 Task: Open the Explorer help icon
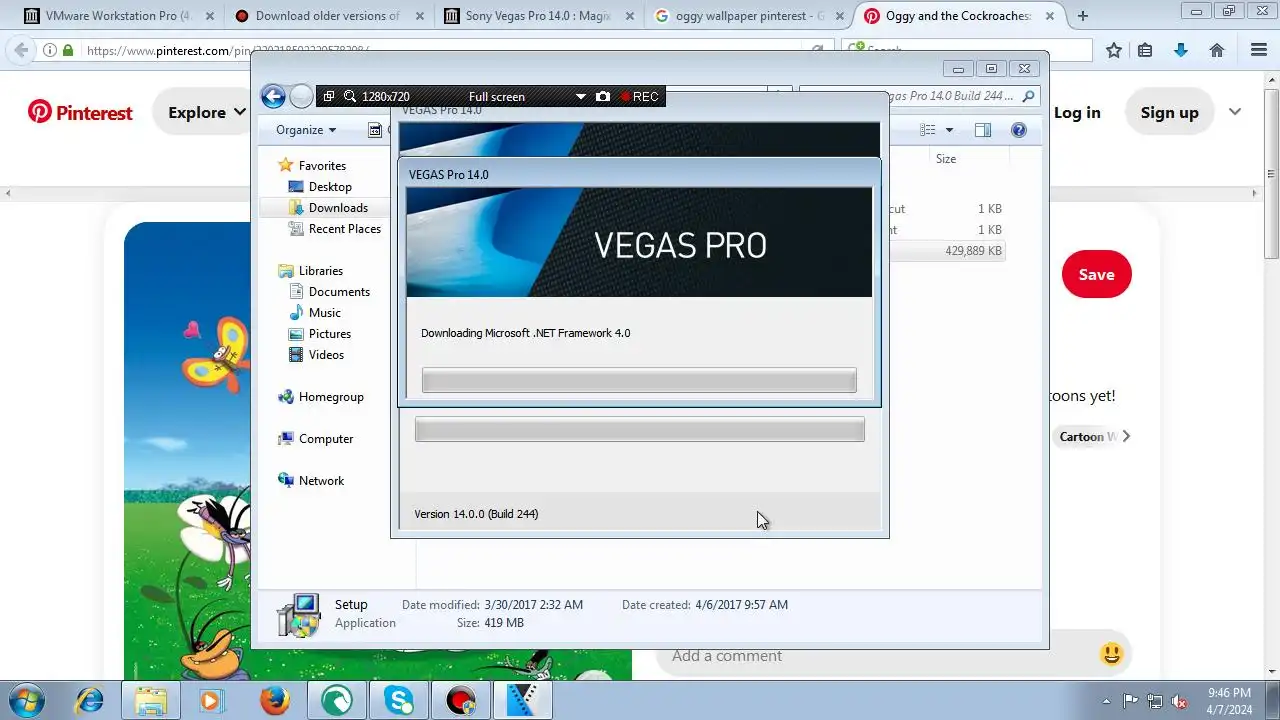1019,130
